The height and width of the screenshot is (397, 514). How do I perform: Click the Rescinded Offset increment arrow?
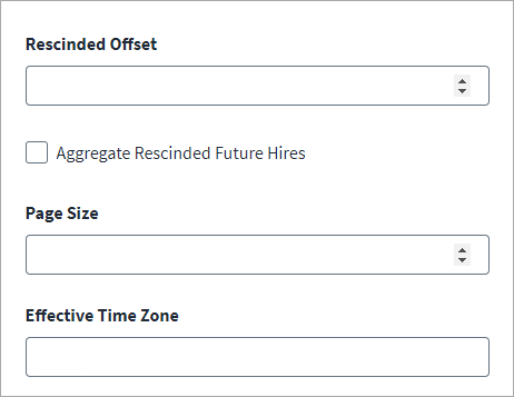point(462,81)
